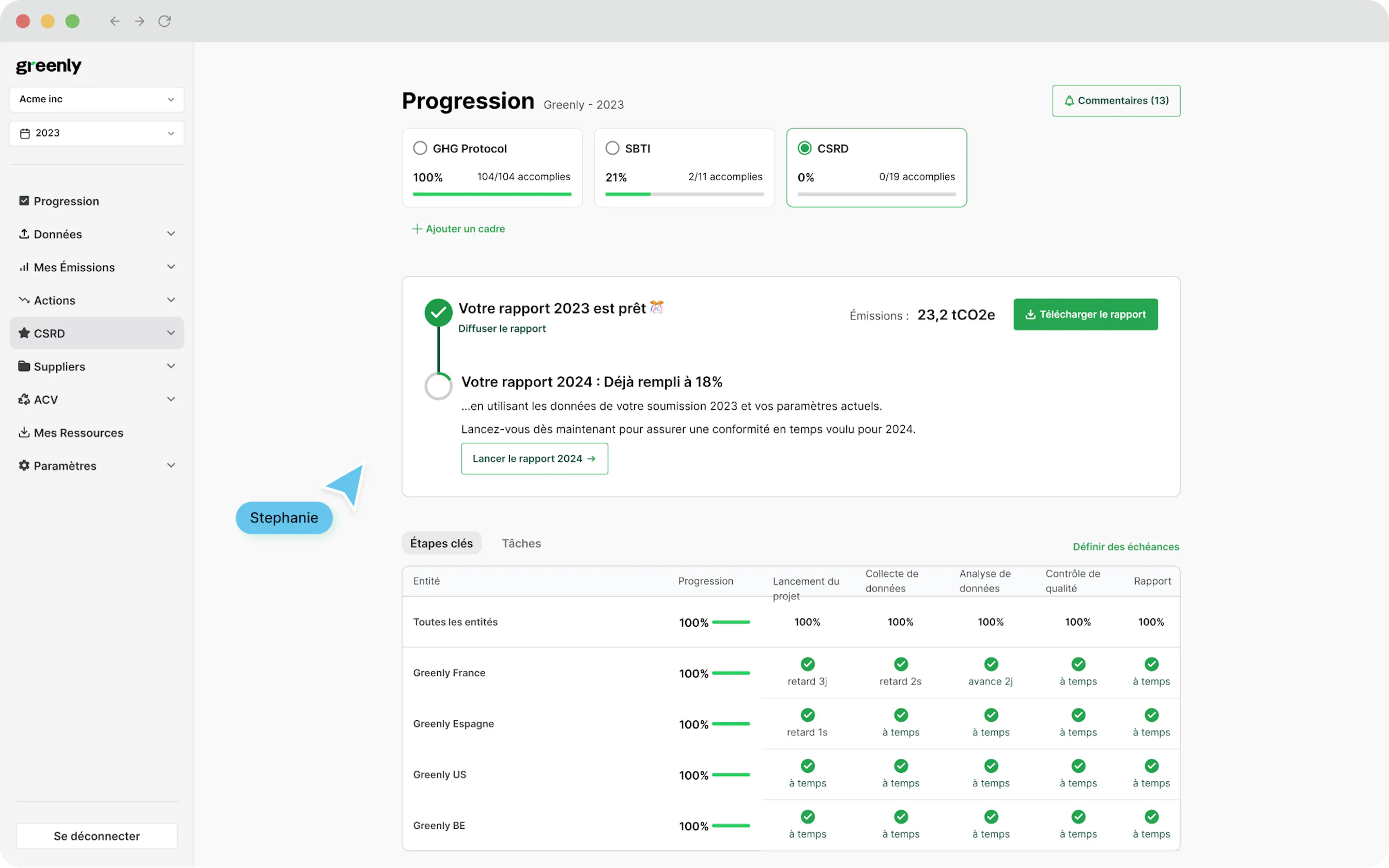Switch to the Tâches tab
The width and height of the screenshot is (1389, 868).
(x=521, y=543)
